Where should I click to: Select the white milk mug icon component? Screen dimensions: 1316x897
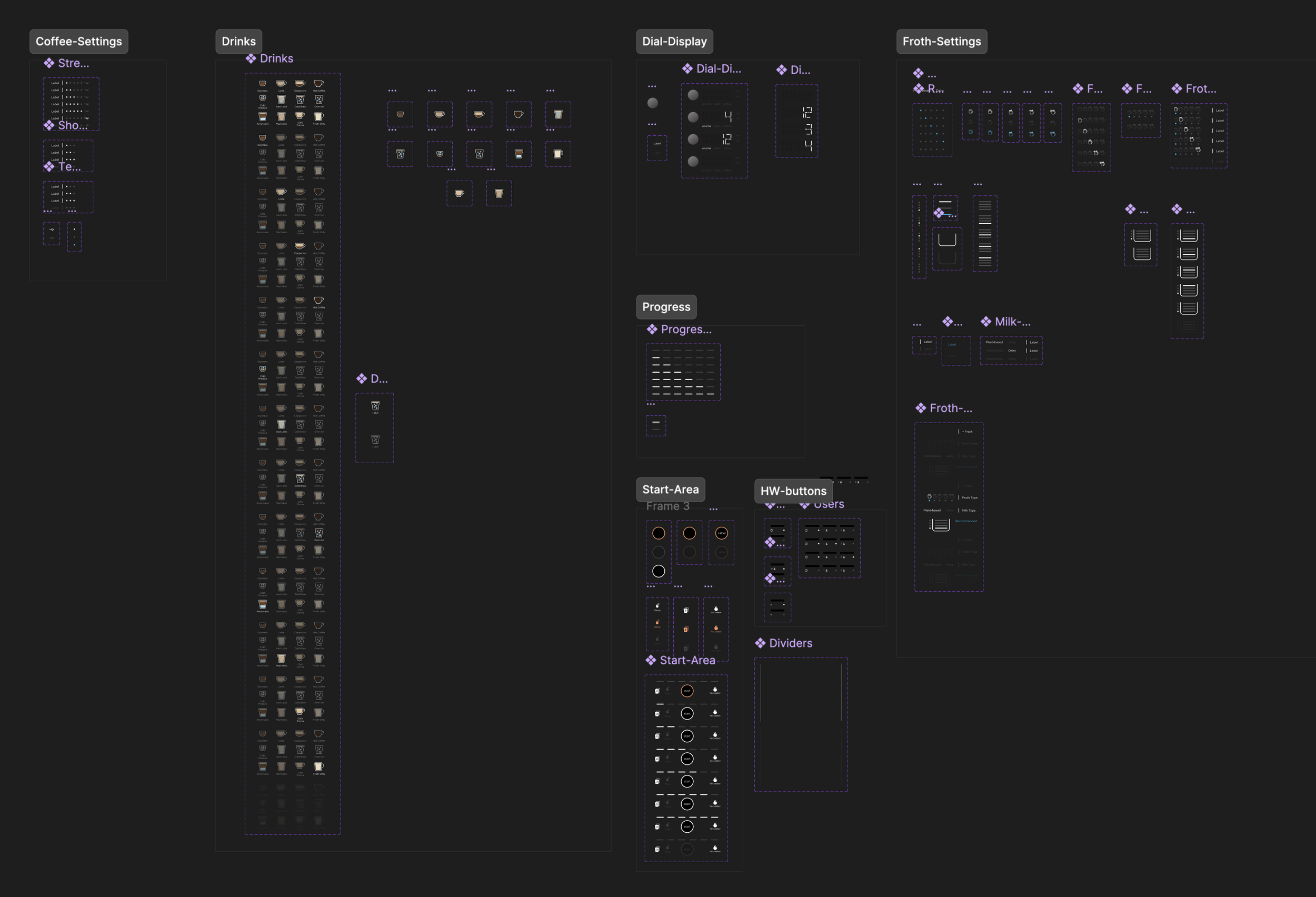pyautogui.click(x=558, y=154)
